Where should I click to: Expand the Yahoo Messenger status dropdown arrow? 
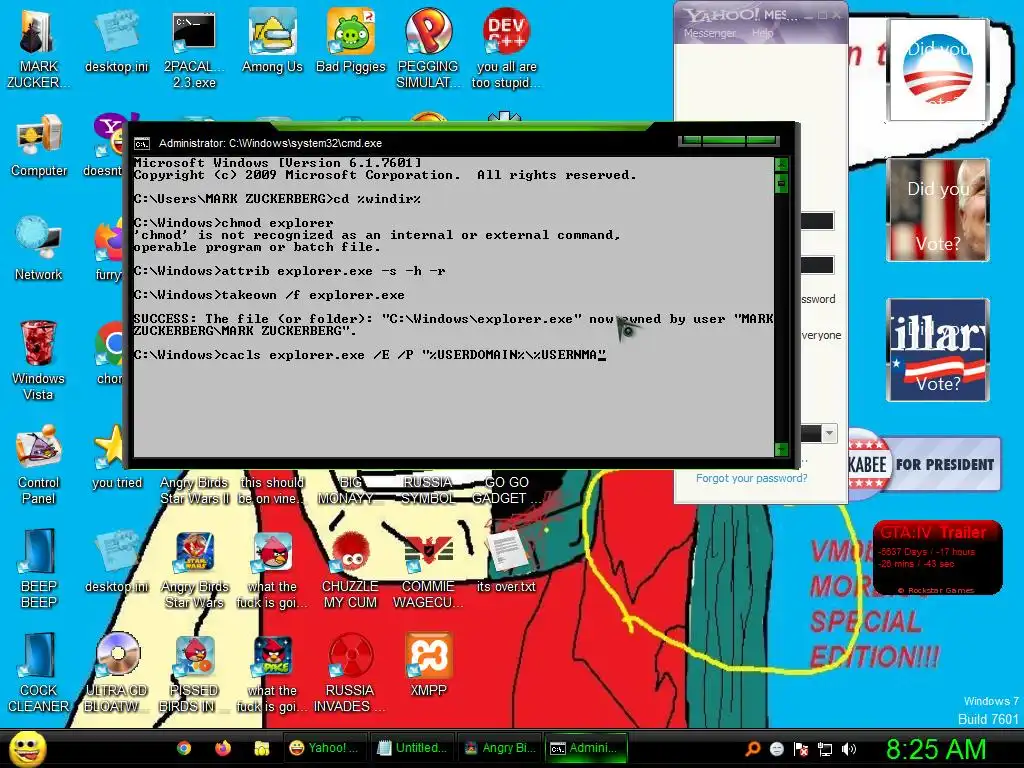pyautogui.click(x=829, y=433)
